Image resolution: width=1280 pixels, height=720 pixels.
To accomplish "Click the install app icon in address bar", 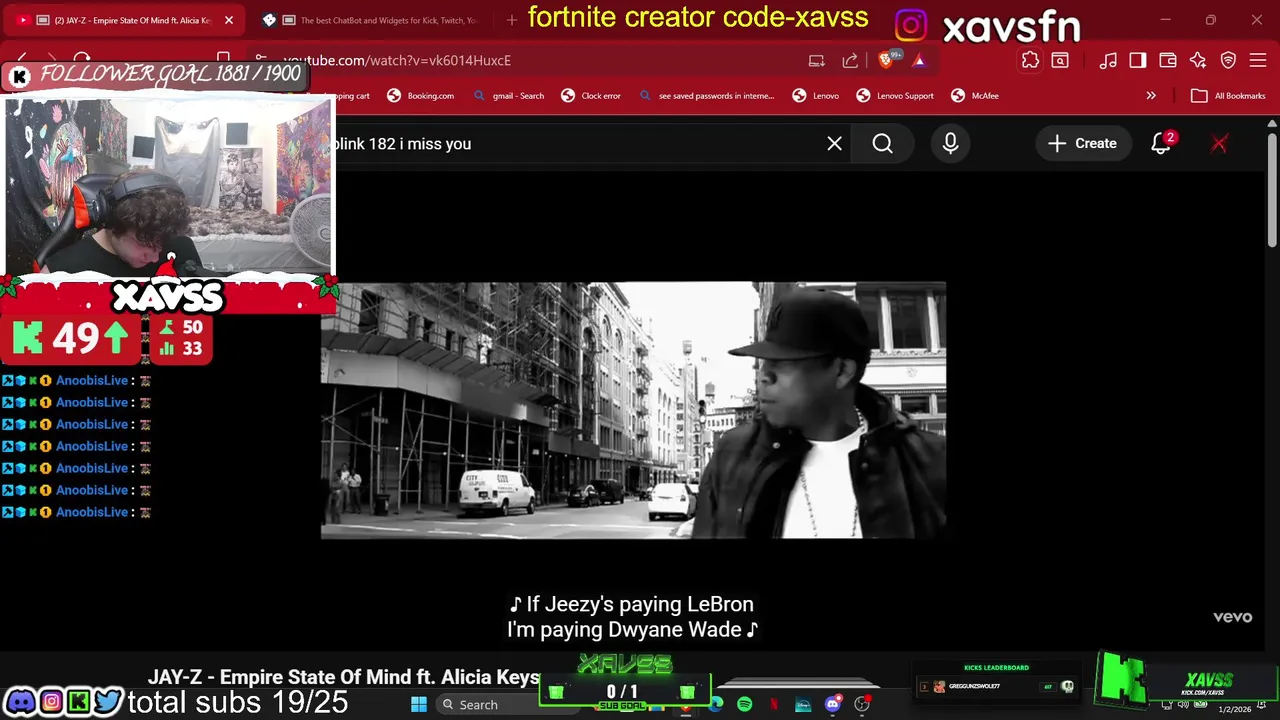I will coord(817,60).
